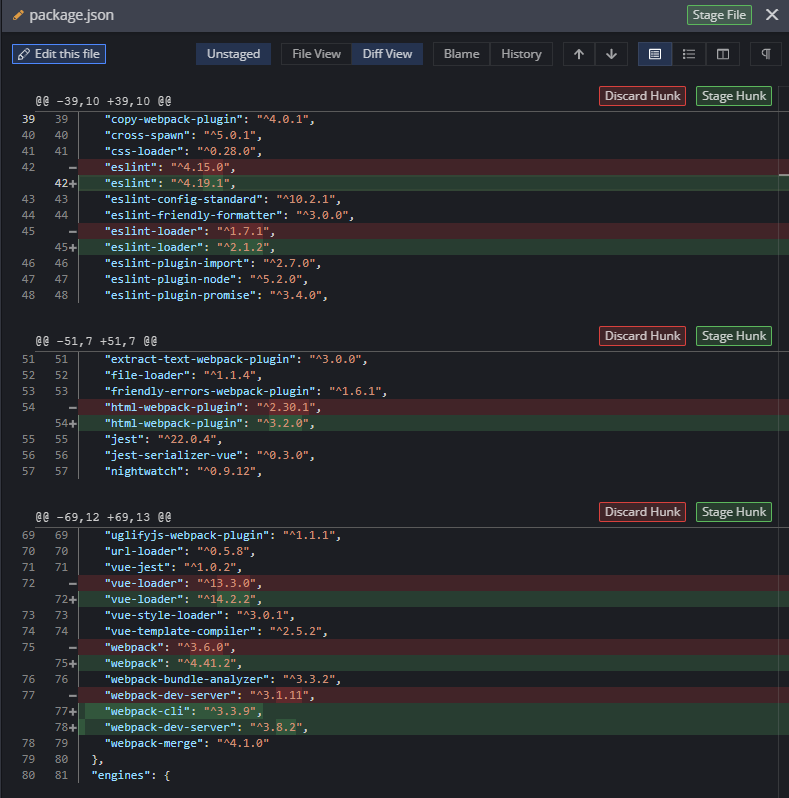Show the file History
This screenshot has width=789, height=798.
click(521, 54)
